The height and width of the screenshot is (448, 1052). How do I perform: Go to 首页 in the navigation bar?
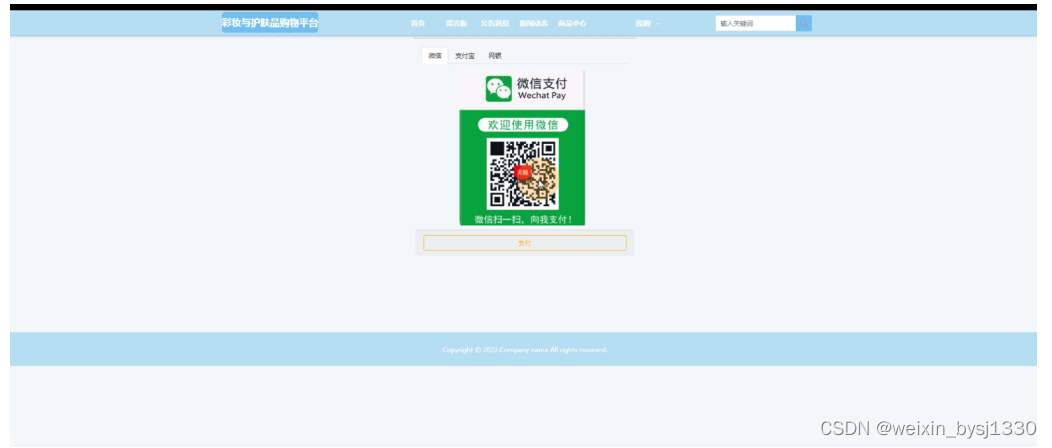tap(418, 23)
